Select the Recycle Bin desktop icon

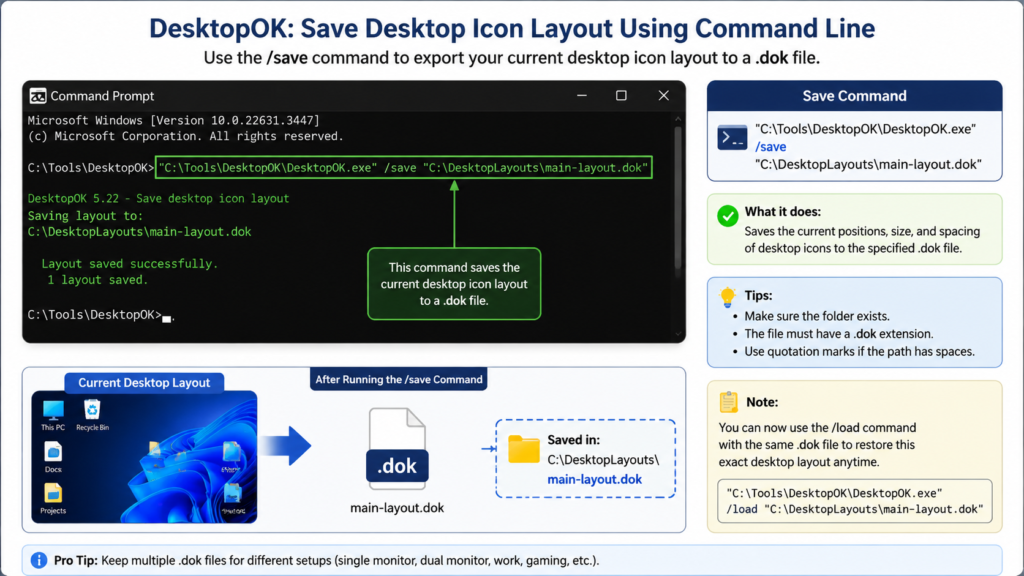(92, 415)
